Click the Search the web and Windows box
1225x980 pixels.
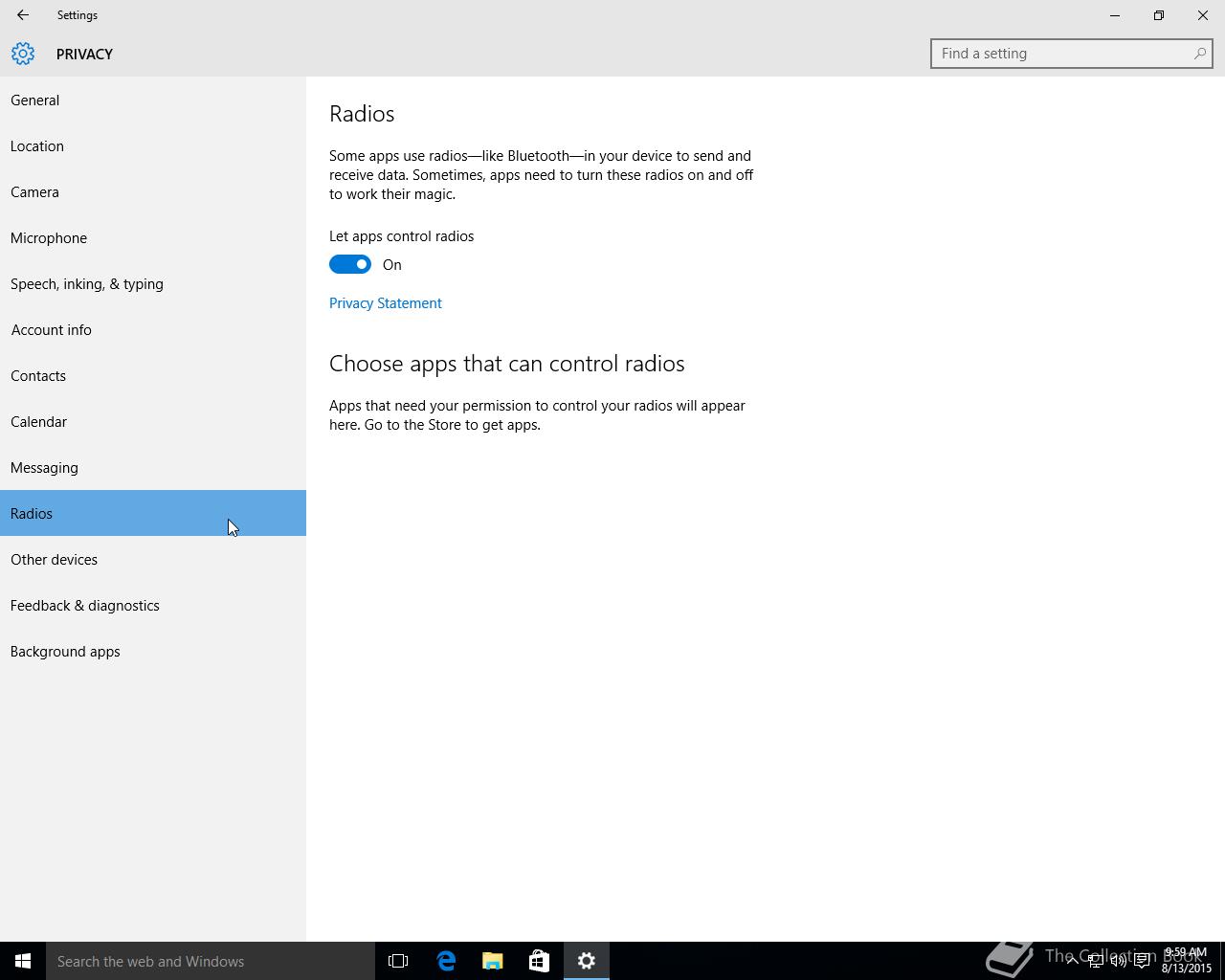pos(211,961)
